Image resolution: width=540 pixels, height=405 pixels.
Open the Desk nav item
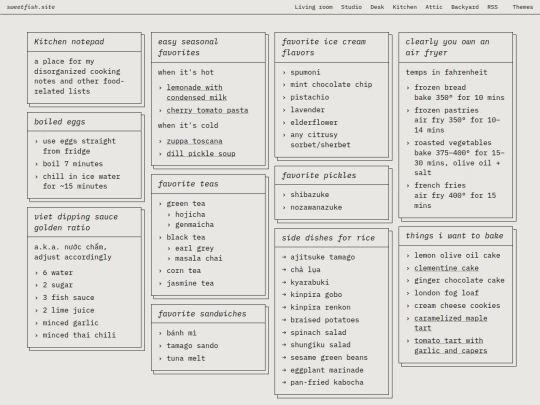[377, 7]
